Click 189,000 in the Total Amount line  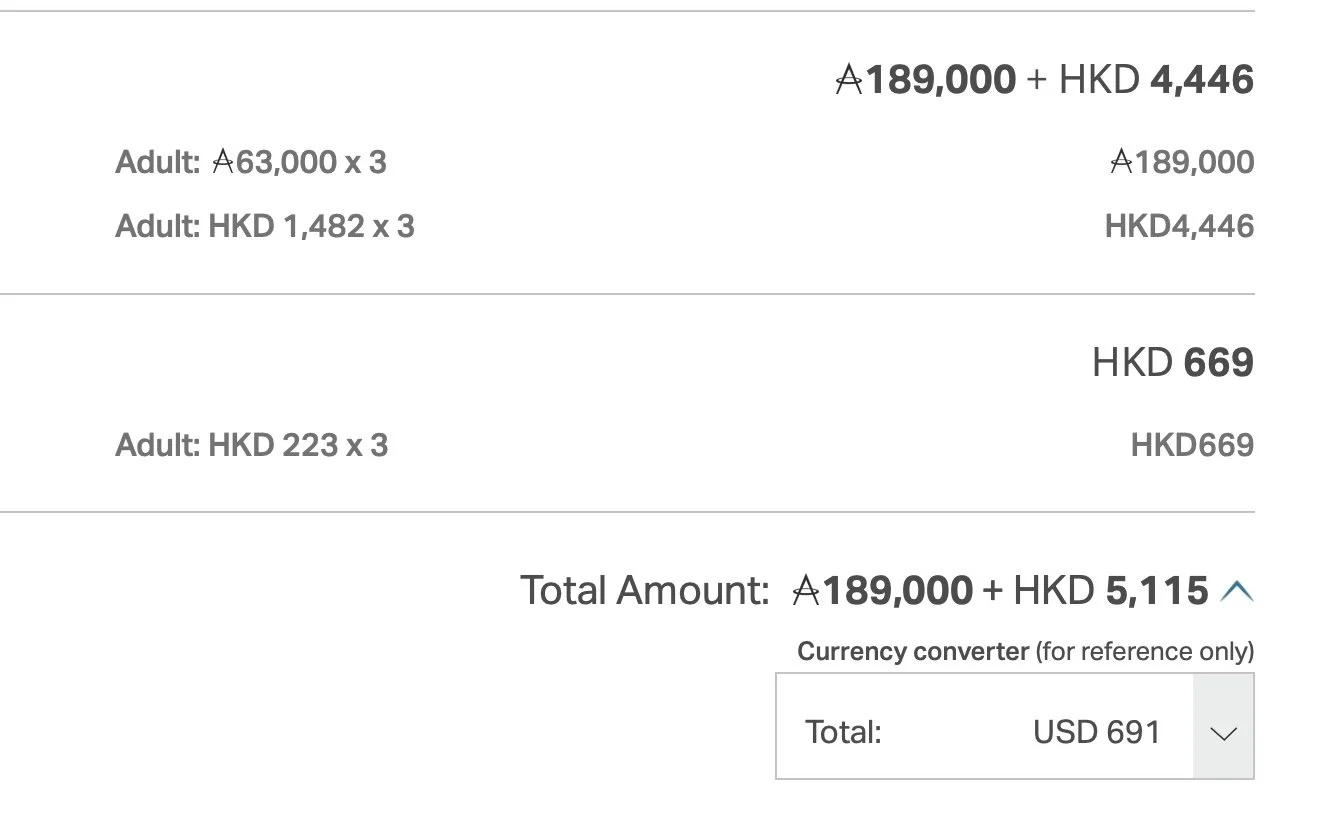tap(897, 591)
